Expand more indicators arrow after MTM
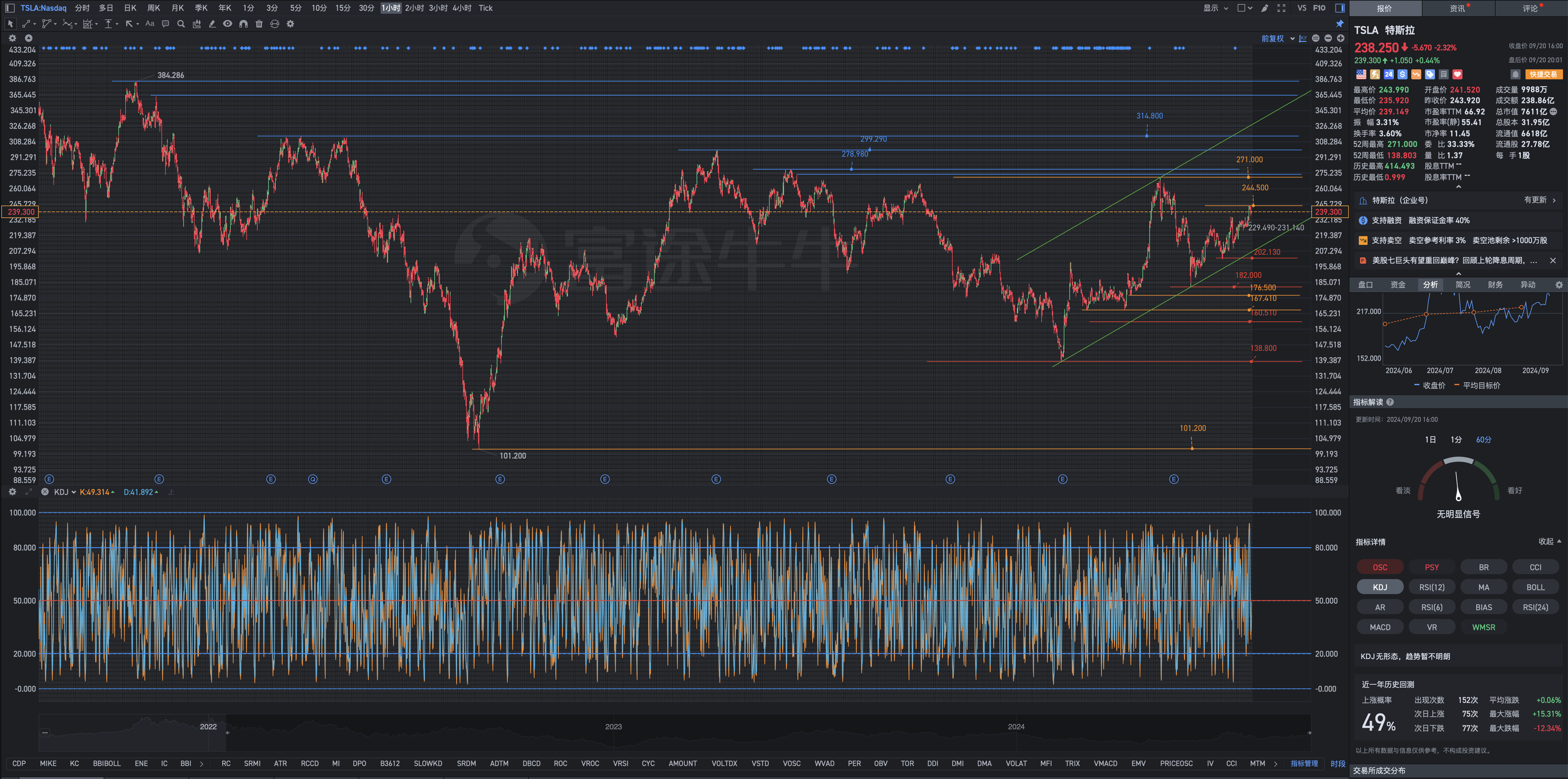Image resolution: width=1568 pixels, height=779 pixels. click(x=1275, y=763)
